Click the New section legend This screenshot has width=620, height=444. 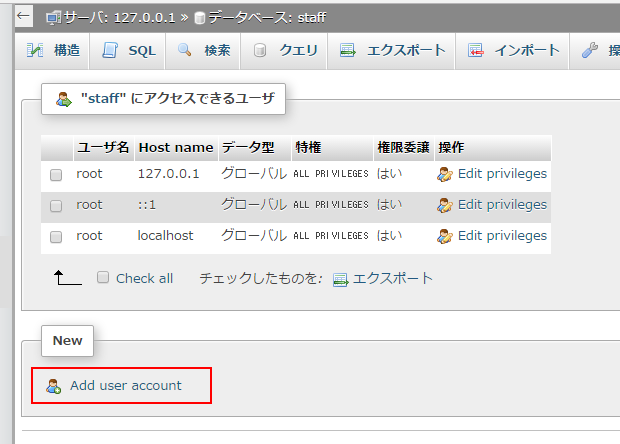tap(68, 341)
